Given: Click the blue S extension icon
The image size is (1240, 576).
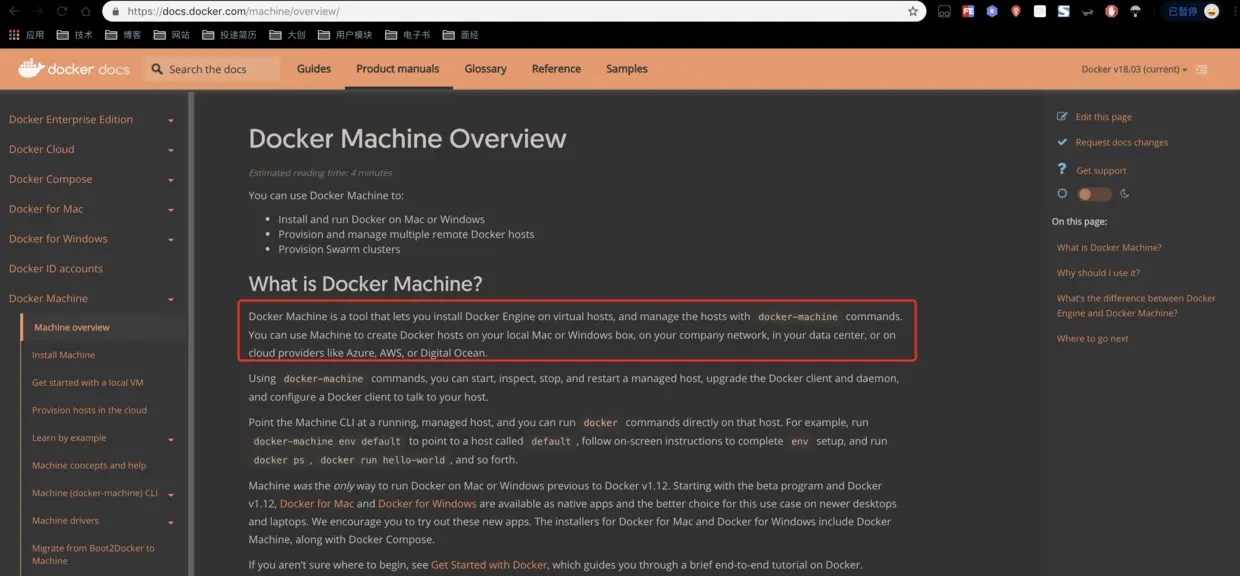Looking at the screenshot, I should 1064,12.
